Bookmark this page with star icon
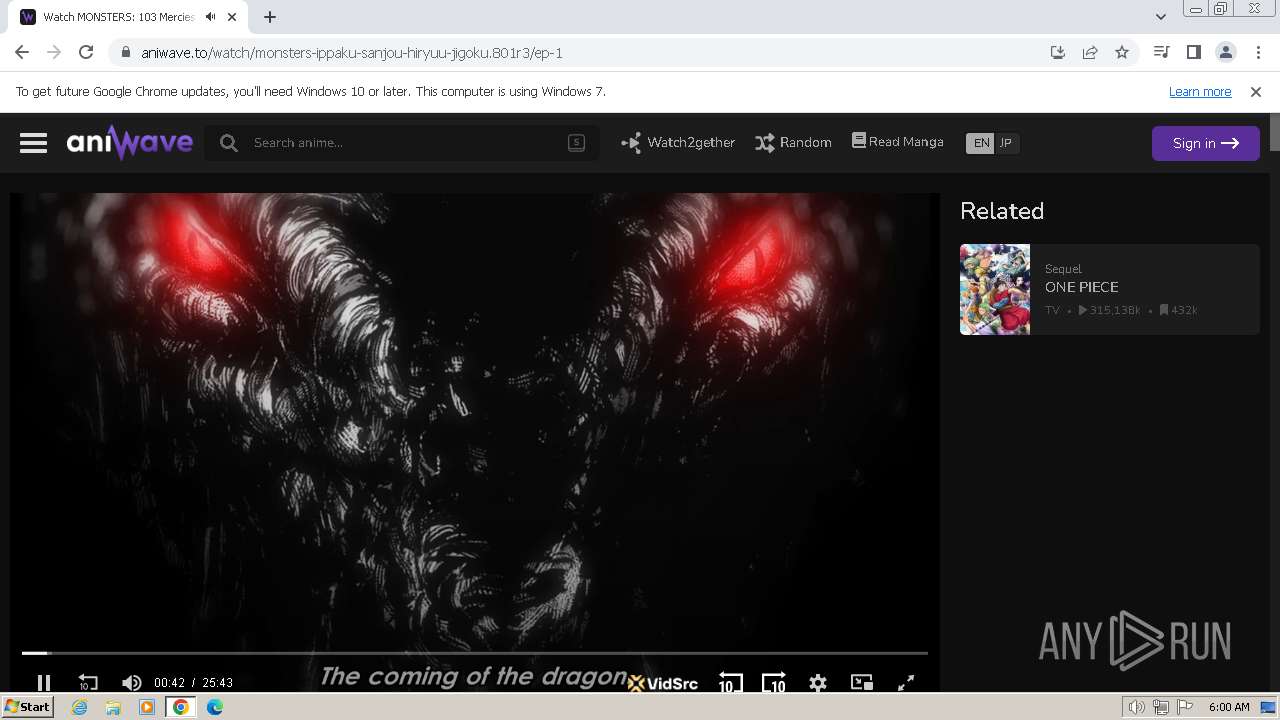Image resolution: width=1280 pixels, height=720 pixels. 1122,53
